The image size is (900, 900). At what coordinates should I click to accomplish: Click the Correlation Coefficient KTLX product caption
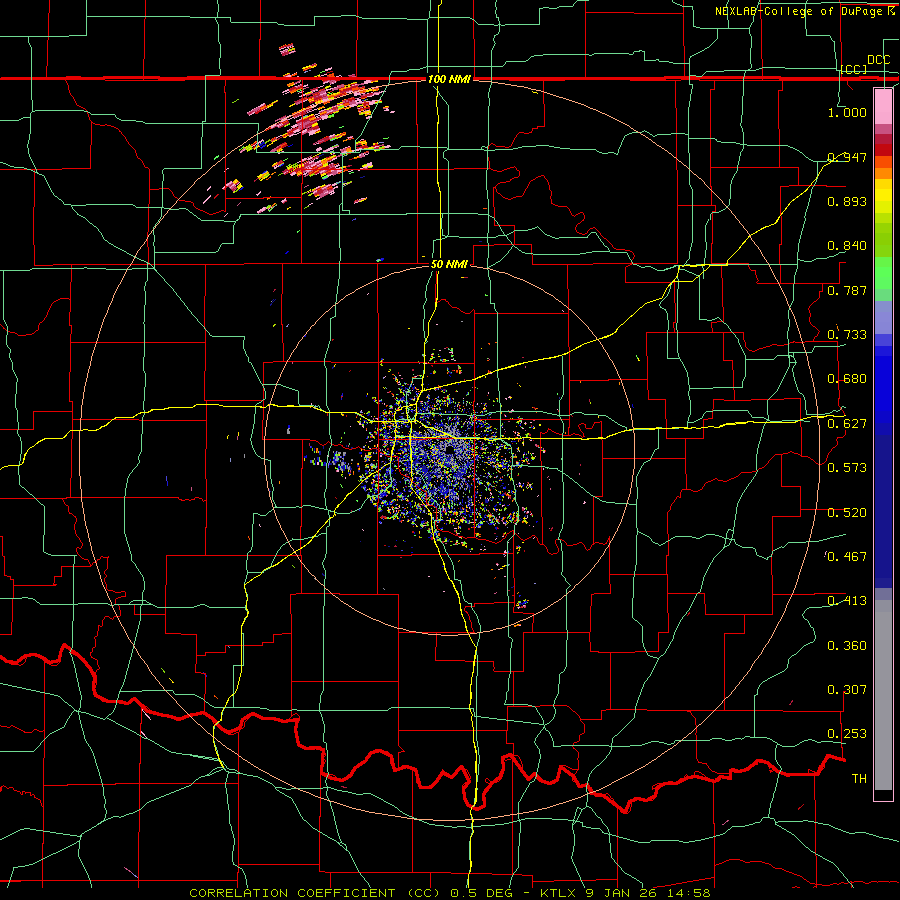pos(450,893)
